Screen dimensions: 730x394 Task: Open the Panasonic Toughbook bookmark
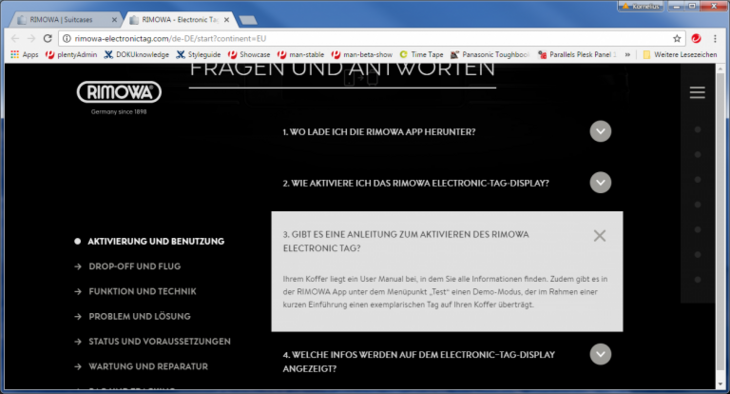tap(490, 54)
